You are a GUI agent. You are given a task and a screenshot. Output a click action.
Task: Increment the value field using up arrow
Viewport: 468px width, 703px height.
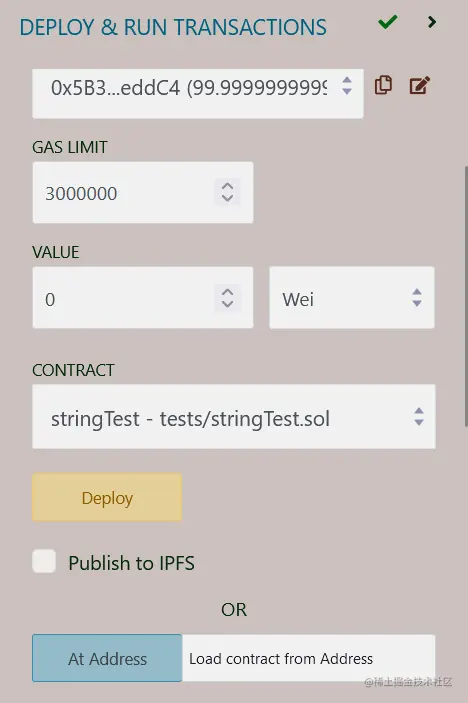(x=227, y=292)
